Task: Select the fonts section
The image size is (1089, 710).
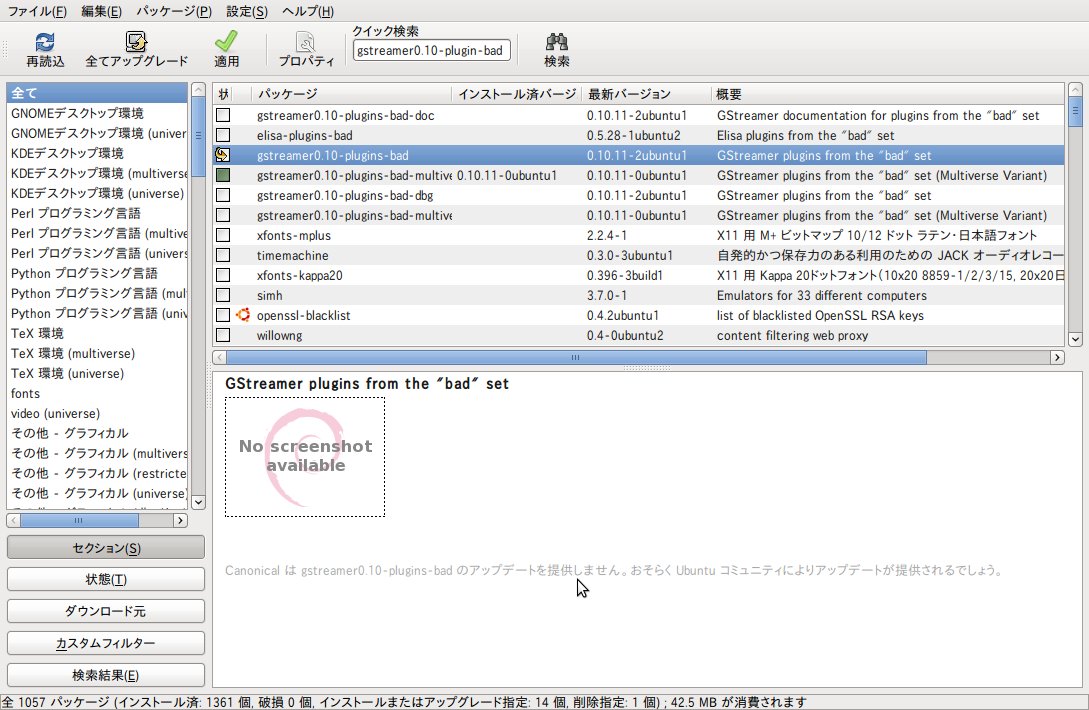Action: tap(97, 393)
